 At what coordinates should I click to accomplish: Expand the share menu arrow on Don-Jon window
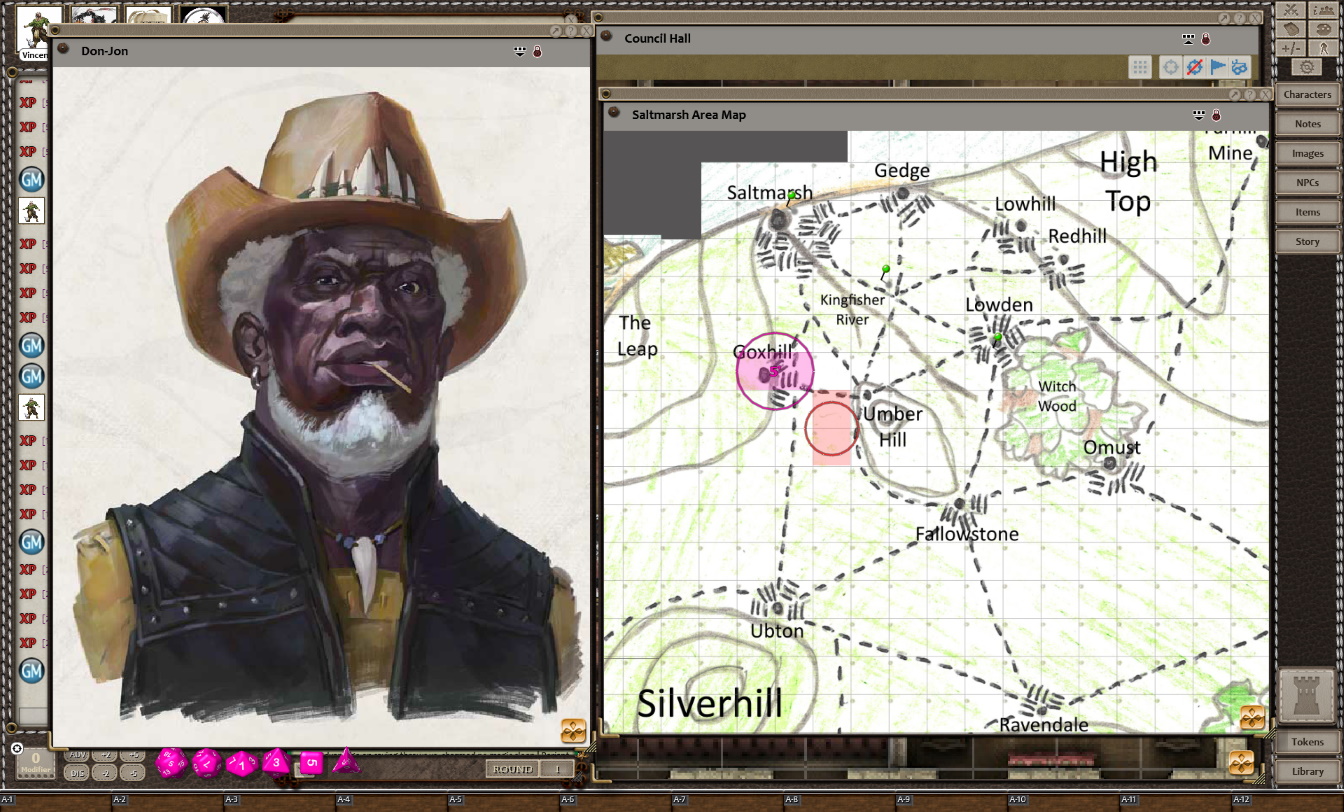click(520, 50)
